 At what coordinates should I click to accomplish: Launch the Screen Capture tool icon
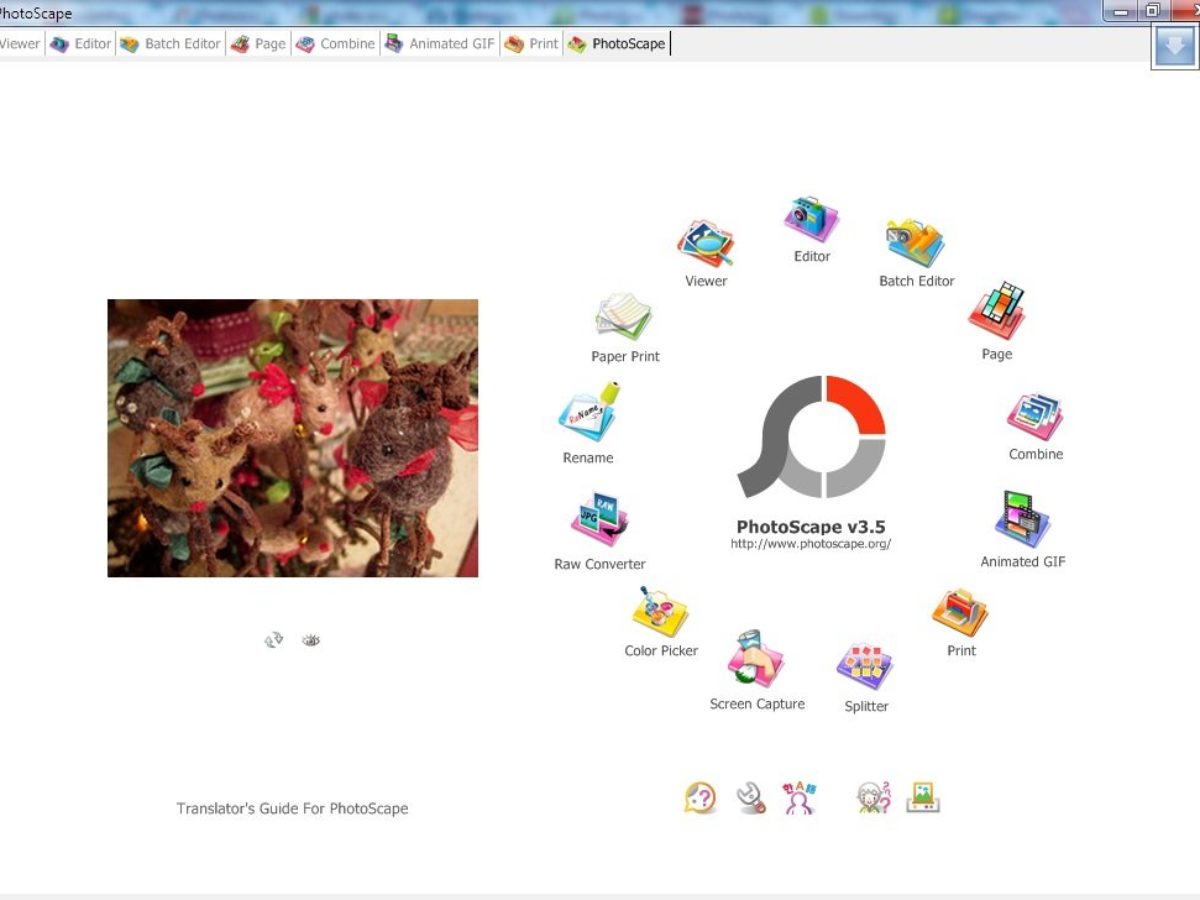(756, 659)
